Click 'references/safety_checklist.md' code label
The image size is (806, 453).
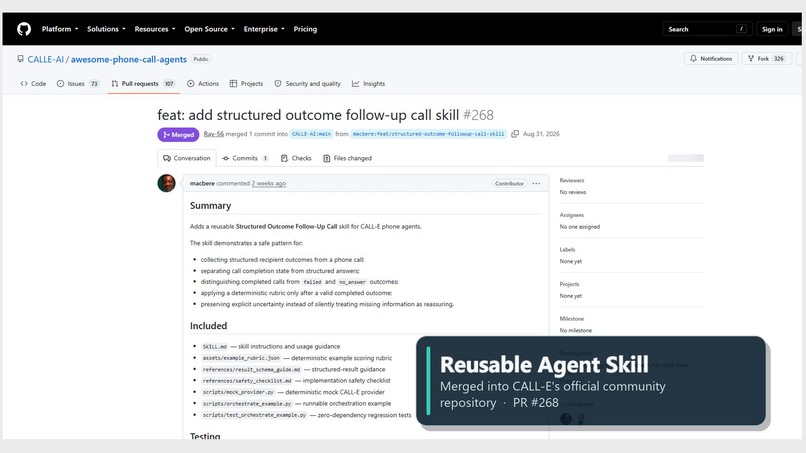coord(247,380)
